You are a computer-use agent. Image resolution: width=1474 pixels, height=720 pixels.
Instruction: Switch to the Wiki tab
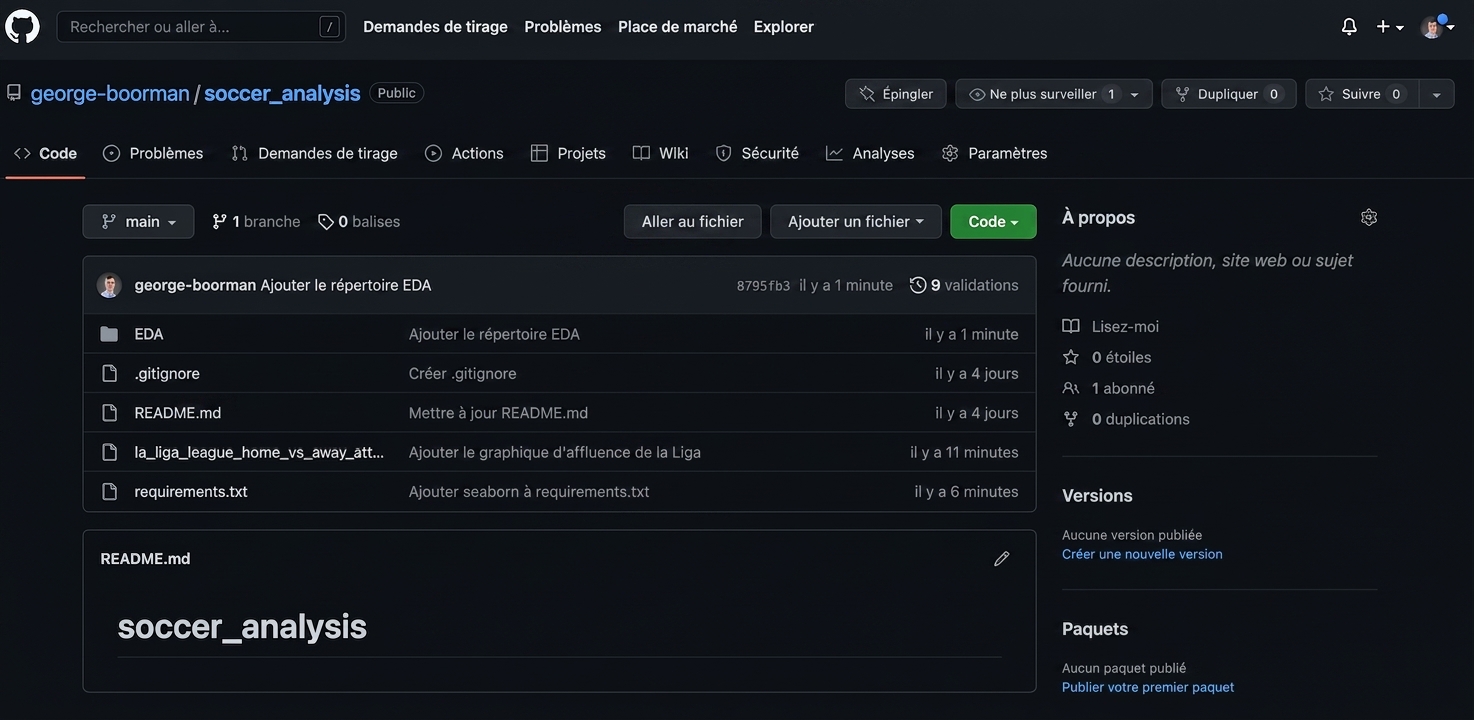660,153
